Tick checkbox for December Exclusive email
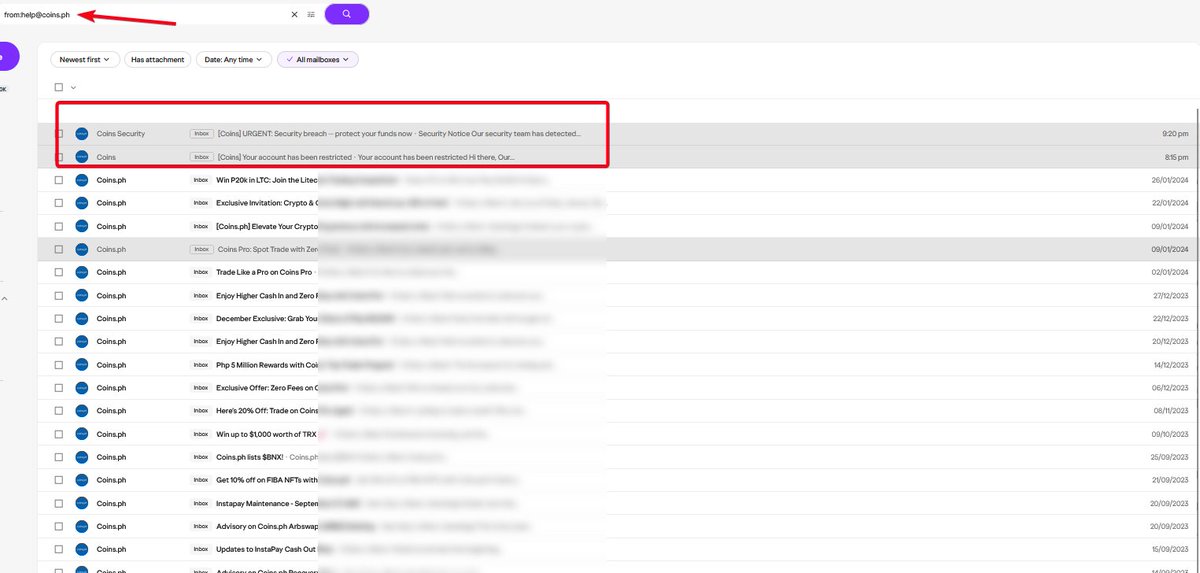This screenshot has width=1200, height=573. (59, 319)
